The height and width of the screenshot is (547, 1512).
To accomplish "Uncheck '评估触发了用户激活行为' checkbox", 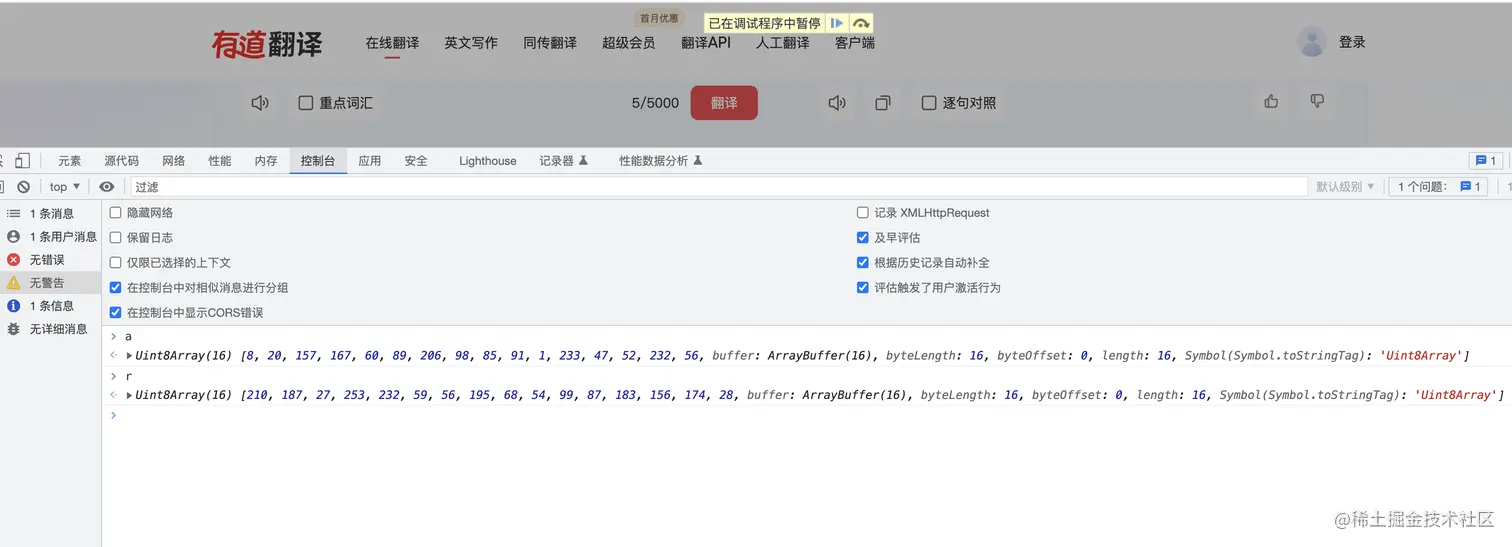I will [863, 288].
